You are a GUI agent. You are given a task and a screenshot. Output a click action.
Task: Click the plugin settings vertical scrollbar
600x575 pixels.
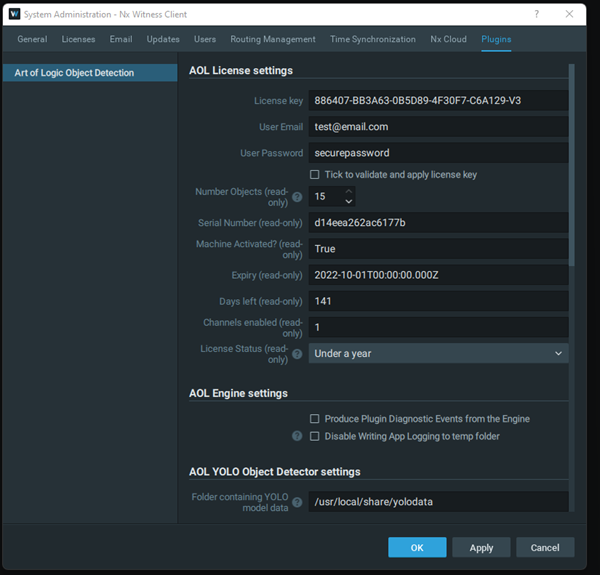coord(572,165)
